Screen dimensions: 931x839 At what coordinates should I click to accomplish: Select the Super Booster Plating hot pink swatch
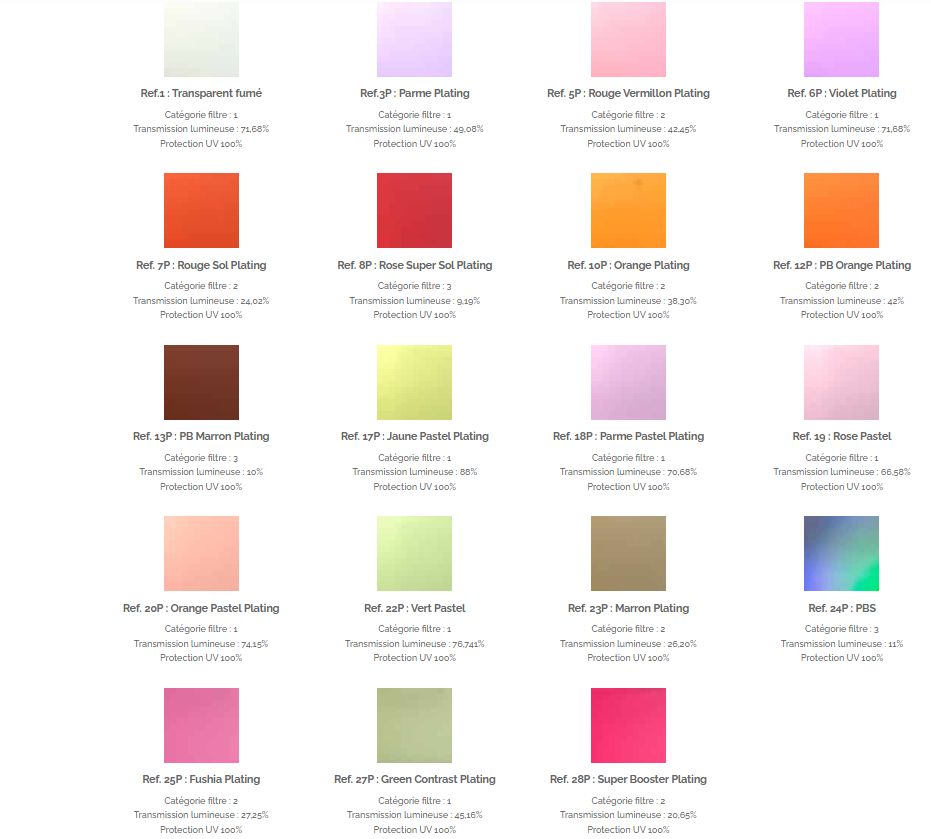point(628,726)
